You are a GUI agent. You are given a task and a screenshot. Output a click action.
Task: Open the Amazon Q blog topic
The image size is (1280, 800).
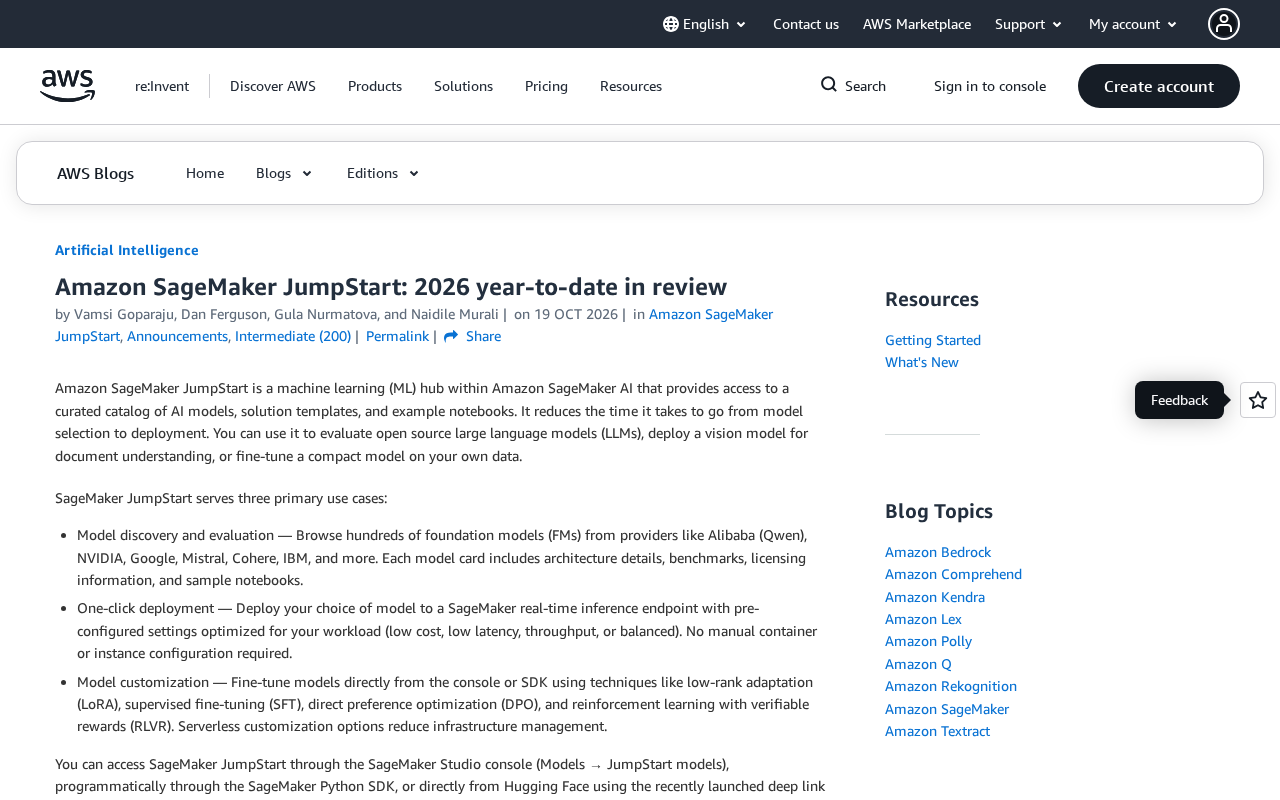(x=918, y=664)
